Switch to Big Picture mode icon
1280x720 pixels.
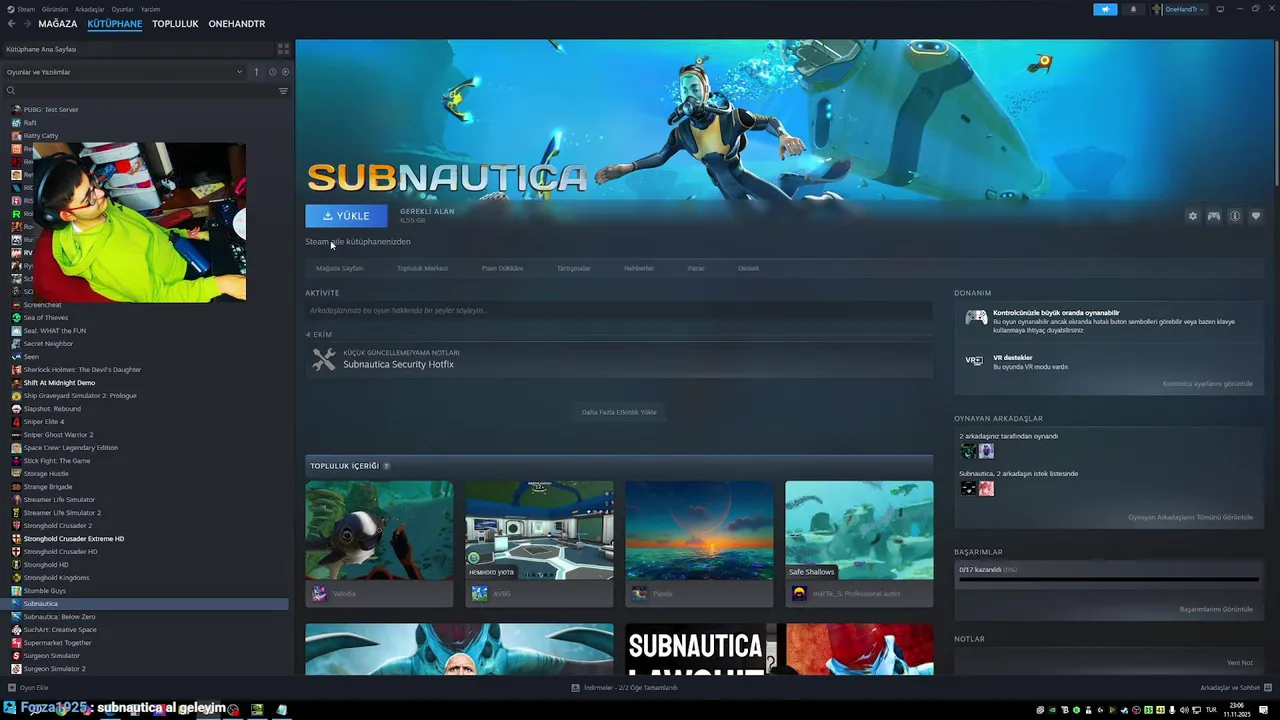tap(1220, 9)
